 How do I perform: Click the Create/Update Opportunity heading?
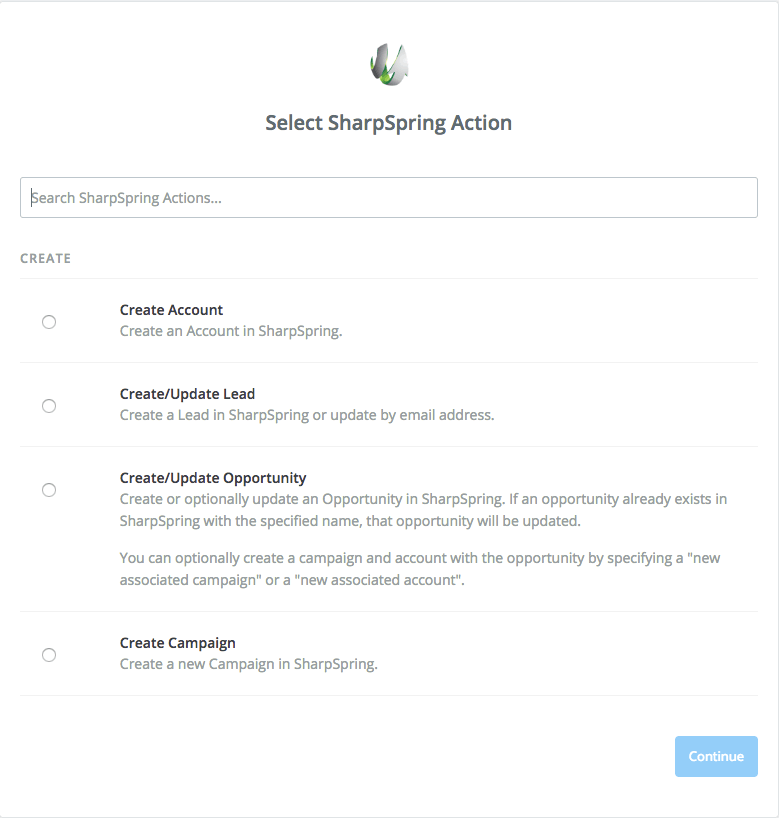coord(213,478)
